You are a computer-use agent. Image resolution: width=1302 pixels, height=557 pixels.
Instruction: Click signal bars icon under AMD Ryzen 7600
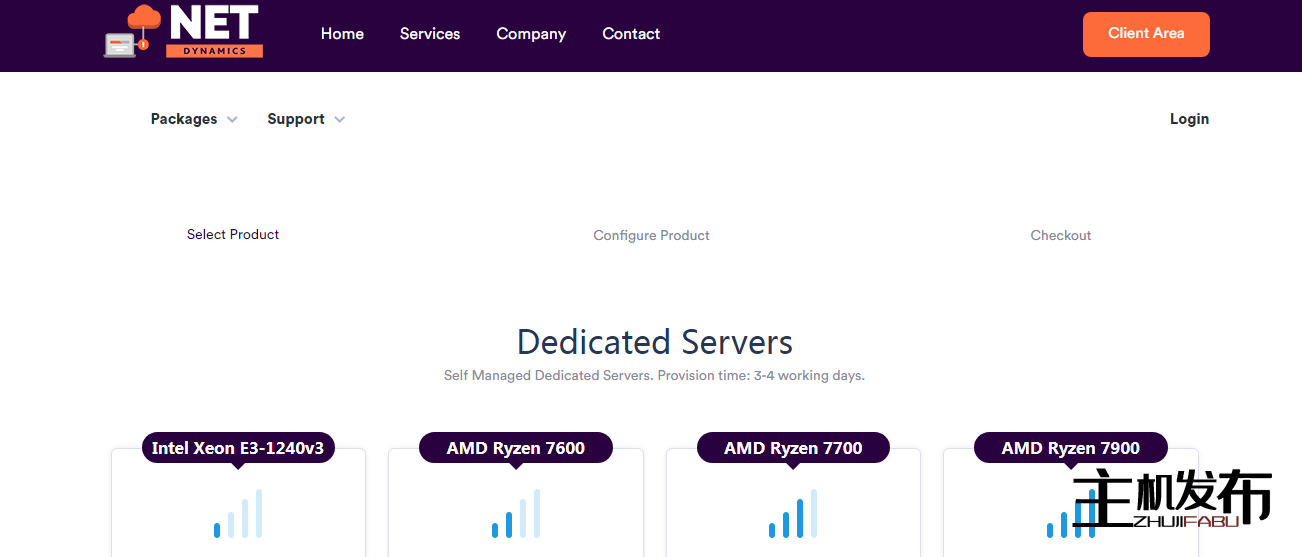(x=516, y=514)
